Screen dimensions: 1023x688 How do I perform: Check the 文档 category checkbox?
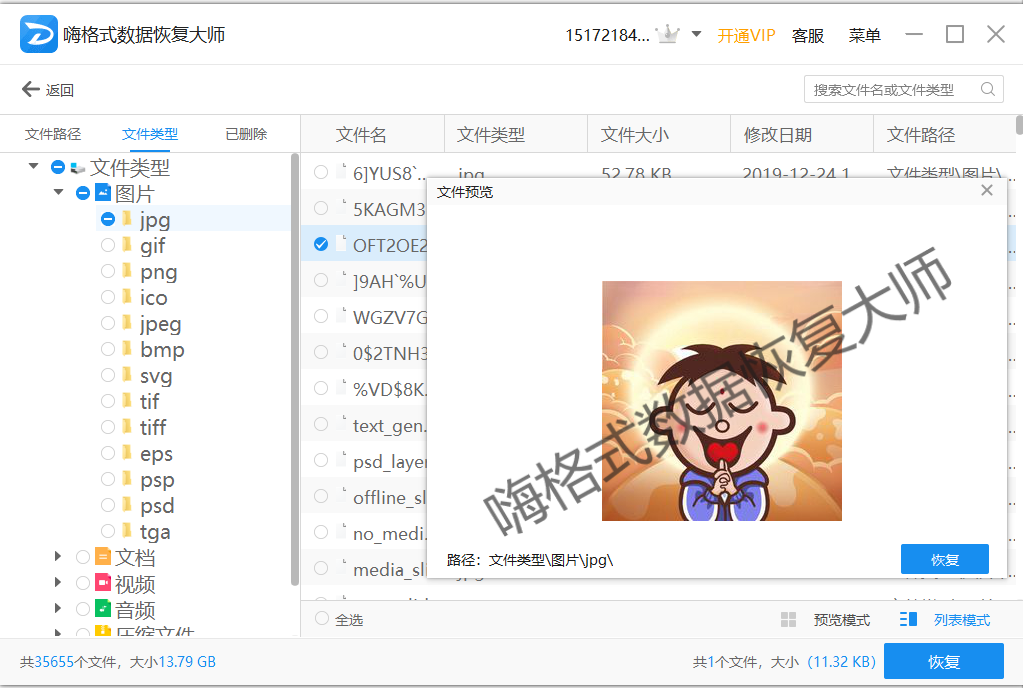(83, 557)
